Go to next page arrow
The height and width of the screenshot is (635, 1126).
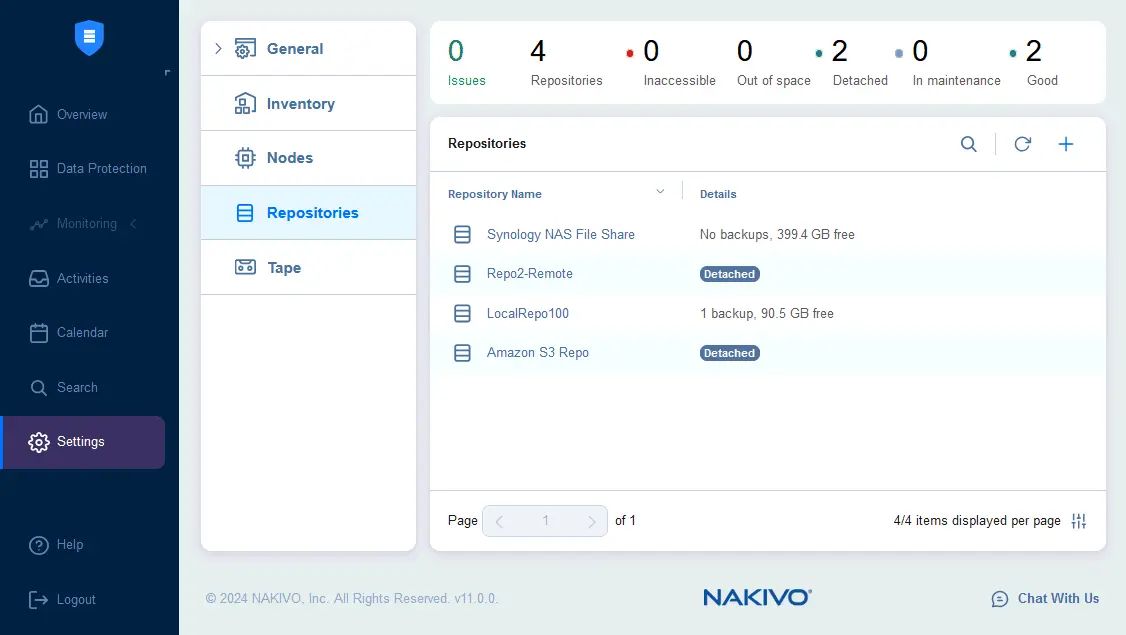coord(592,522)
